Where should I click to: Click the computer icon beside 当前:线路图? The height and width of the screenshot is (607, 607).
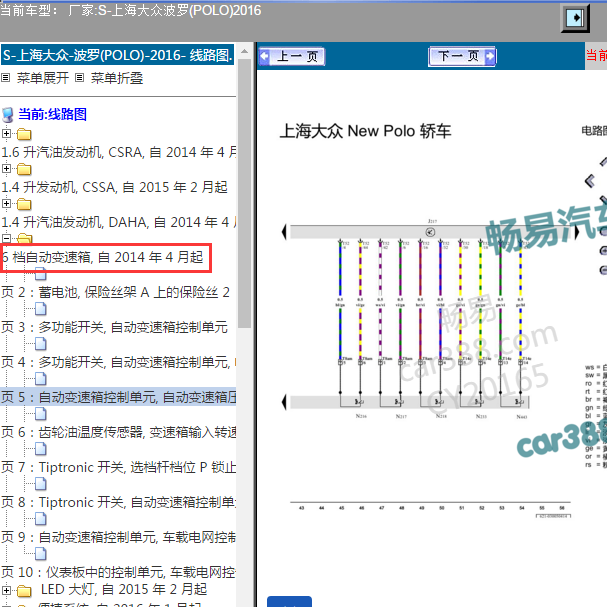pyautogui.click(x=7, y=115)
